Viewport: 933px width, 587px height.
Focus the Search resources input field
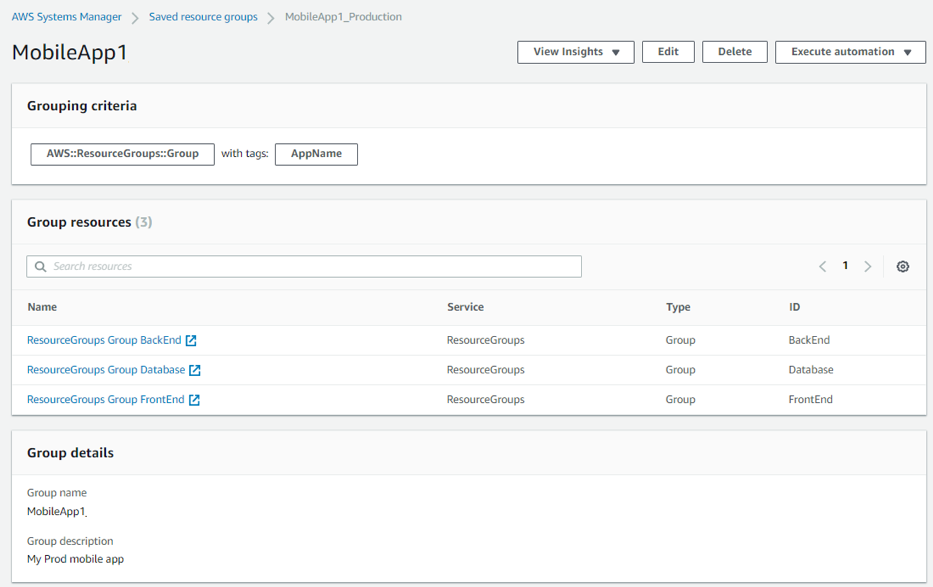303,266
